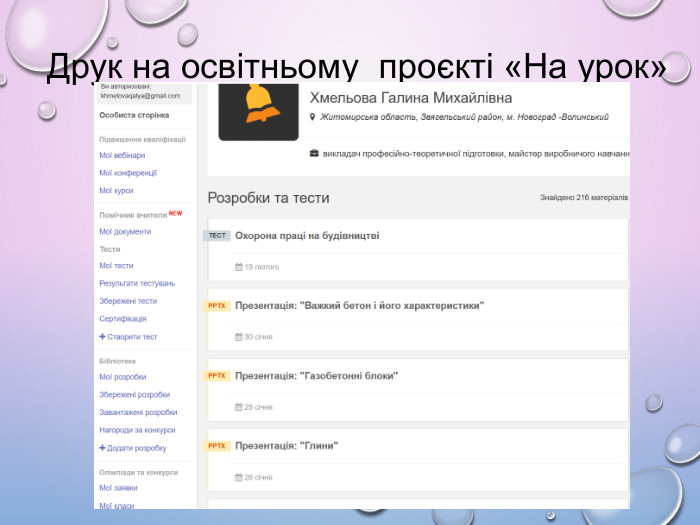Open presentation Важкий бетон і його характеристики

click(360, 306)
